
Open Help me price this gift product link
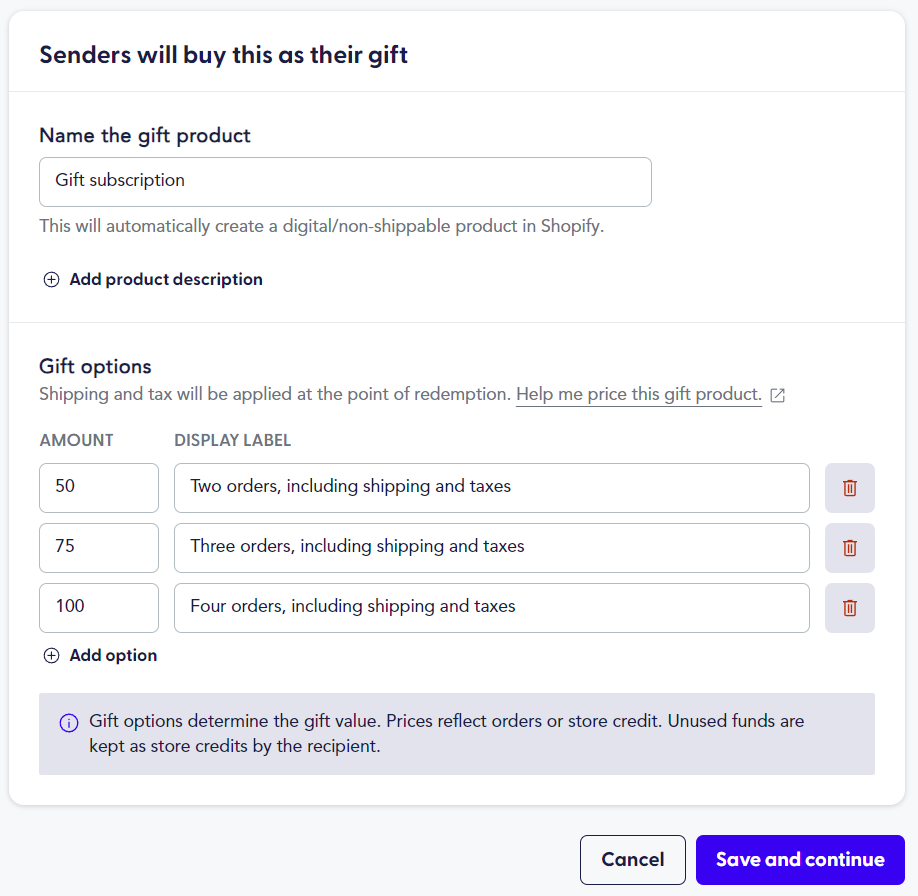point(639,394)
